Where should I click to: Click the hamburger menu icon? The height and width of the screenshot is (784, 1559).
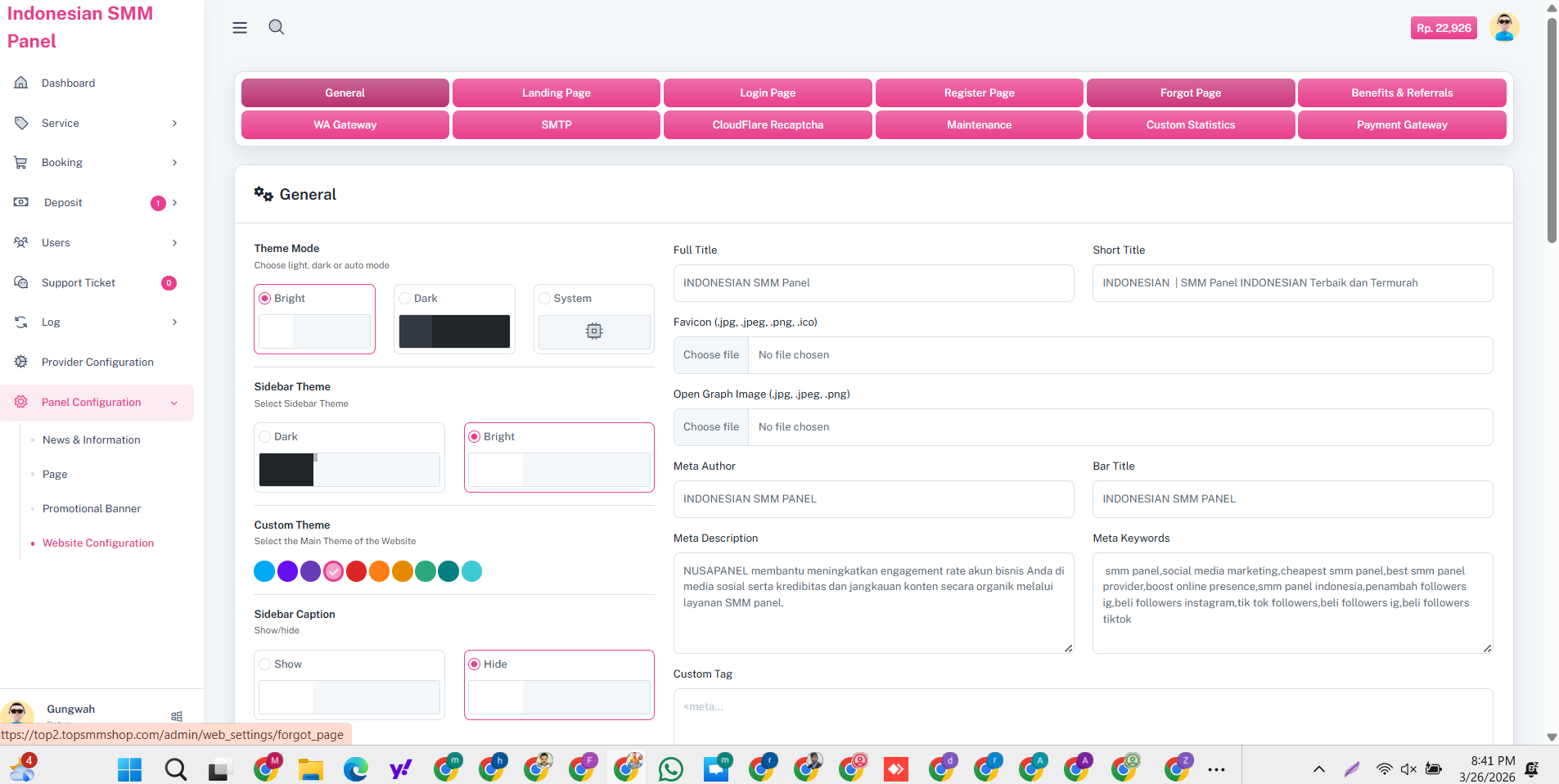tap(240, 28)
